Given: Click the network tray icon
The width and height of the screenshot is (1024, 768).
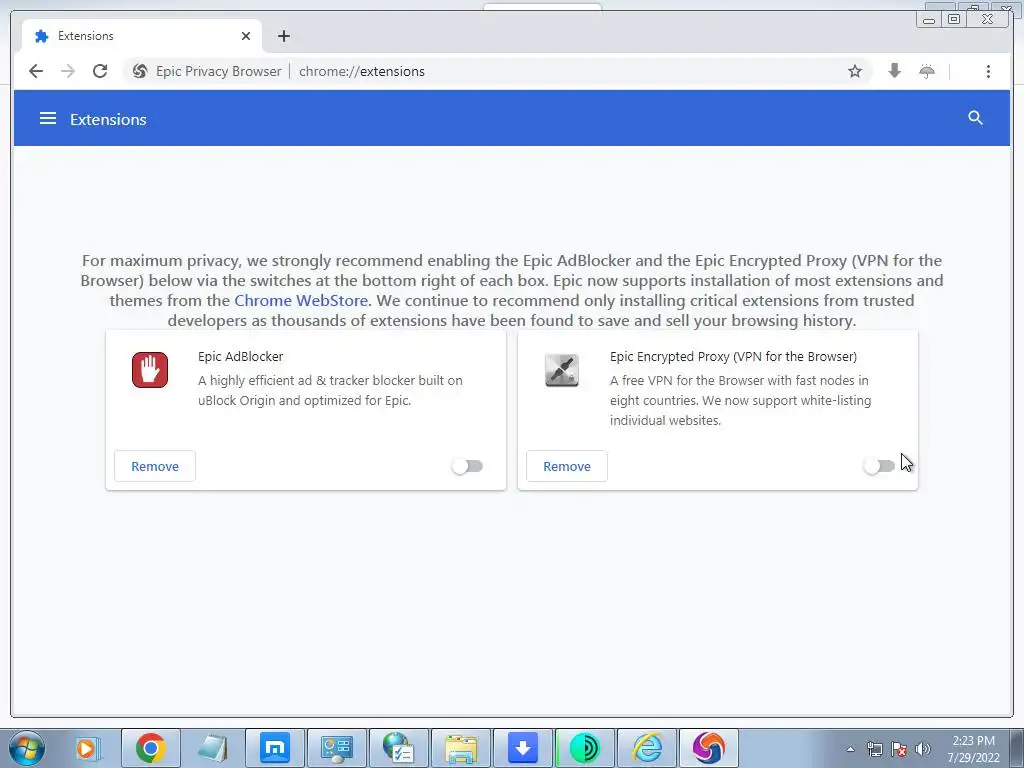Looking at the screenshot, I should 874,749.
